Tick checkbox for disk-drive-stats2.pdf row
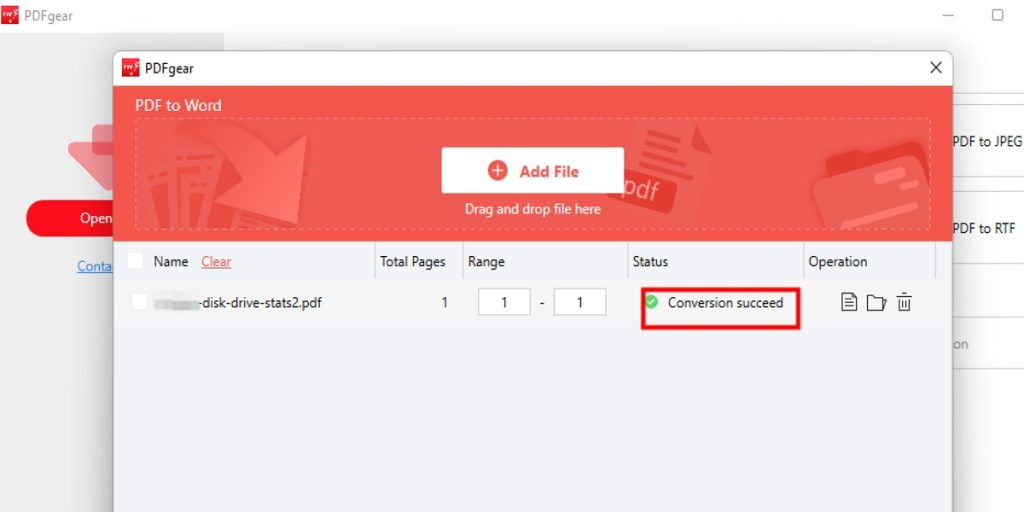 (x=139, y=302)
